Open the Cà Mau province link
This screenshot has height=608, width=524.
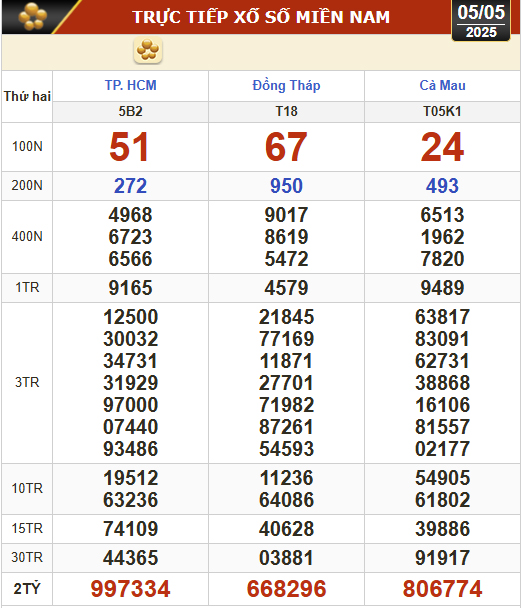(443, 85)
